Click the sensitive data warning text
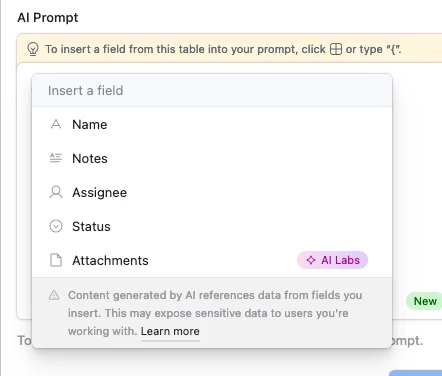The height and width of the screenshot is (376, 442). tap(215, 313)
